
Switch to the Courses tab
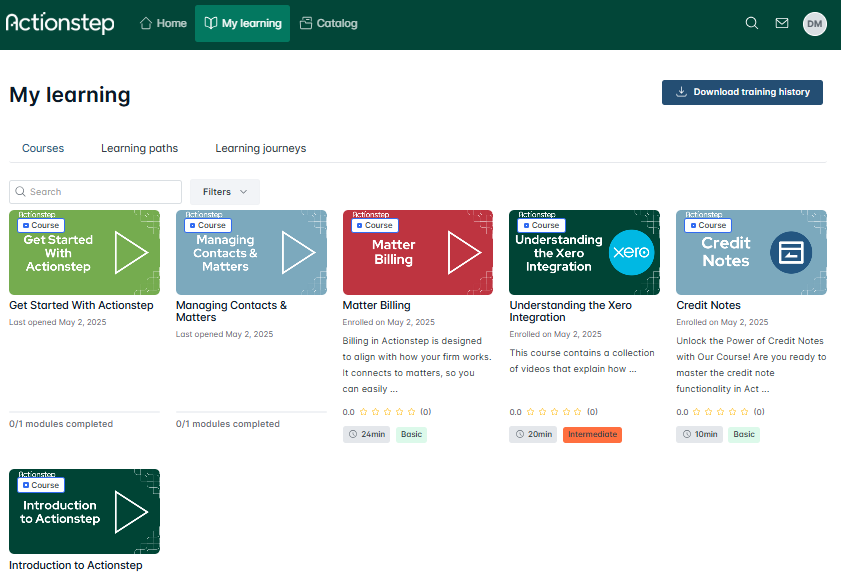(x=43, y=148)
